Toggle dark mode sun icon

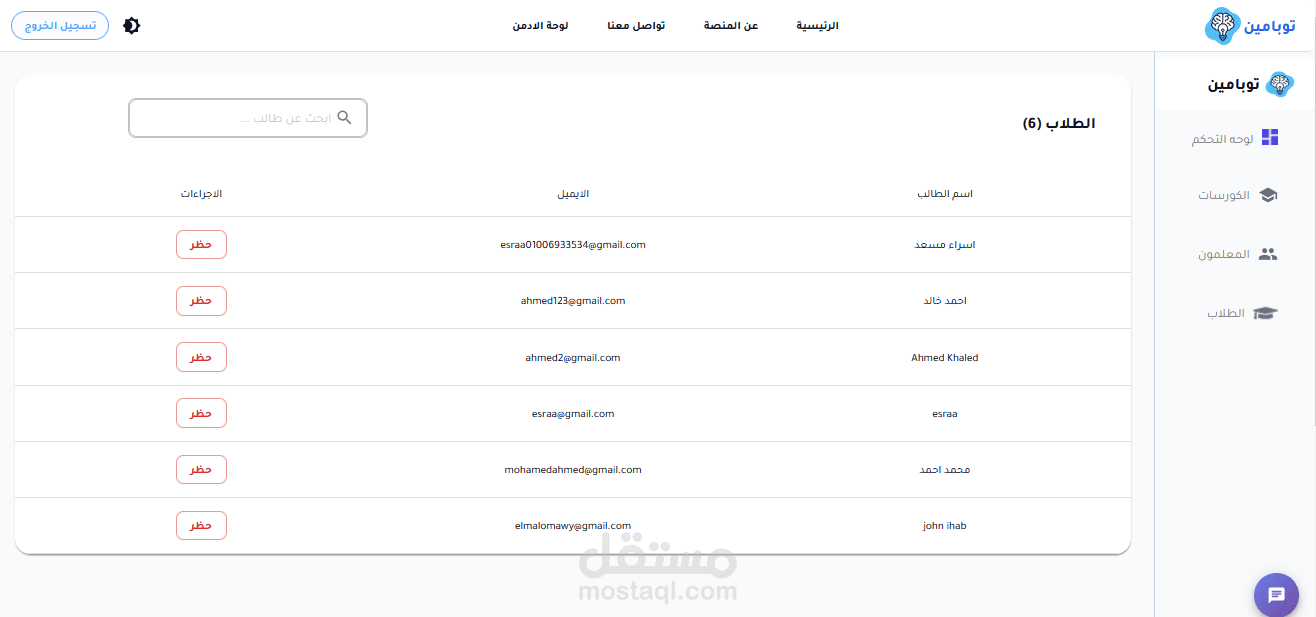131,26
